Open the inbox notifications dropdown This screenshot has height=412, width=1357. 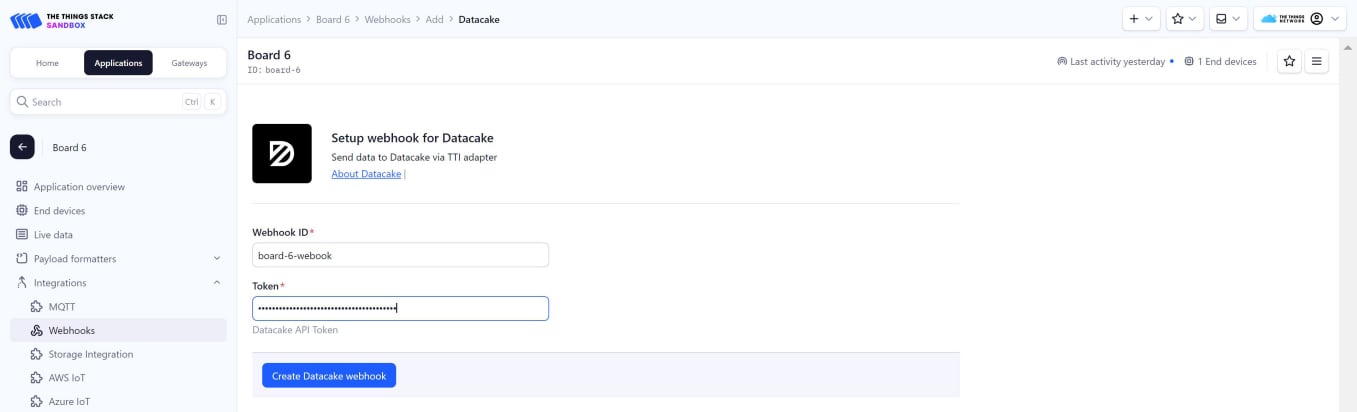1228,19
